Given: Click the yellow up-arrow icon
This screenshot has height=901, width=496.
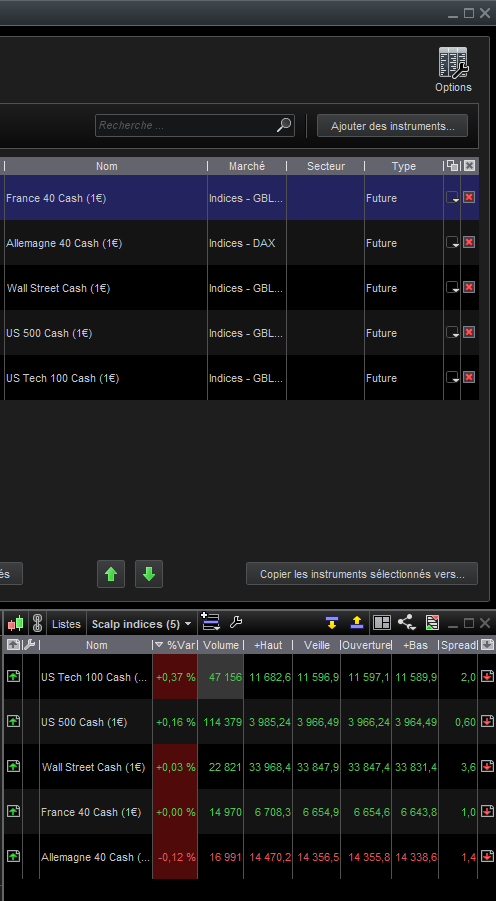Looking at the screenshot, I should pyautogui.click(x=356, y=622).
